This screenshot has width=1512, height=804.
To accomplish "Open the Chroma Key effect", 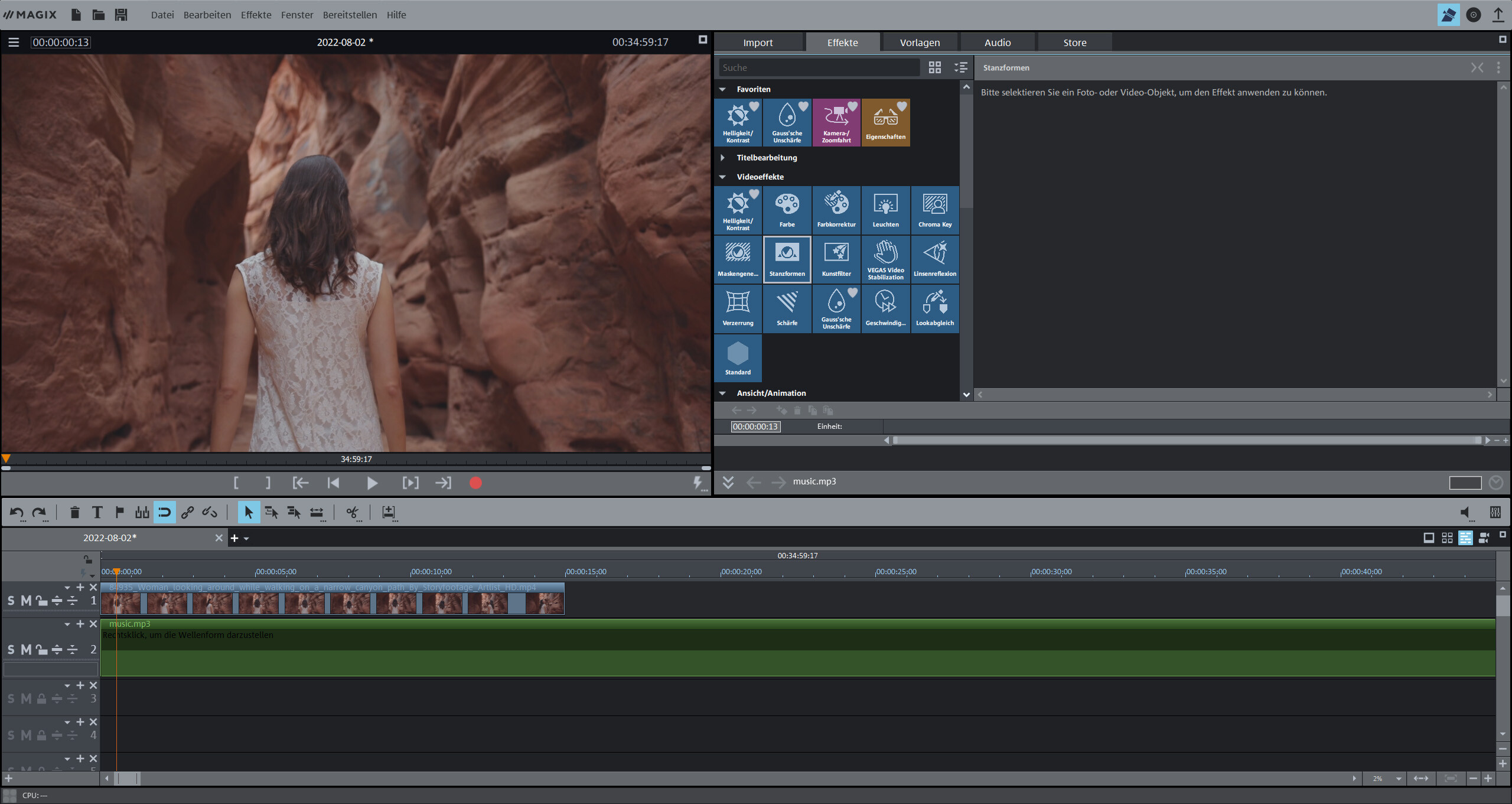I will pos(935,210).
